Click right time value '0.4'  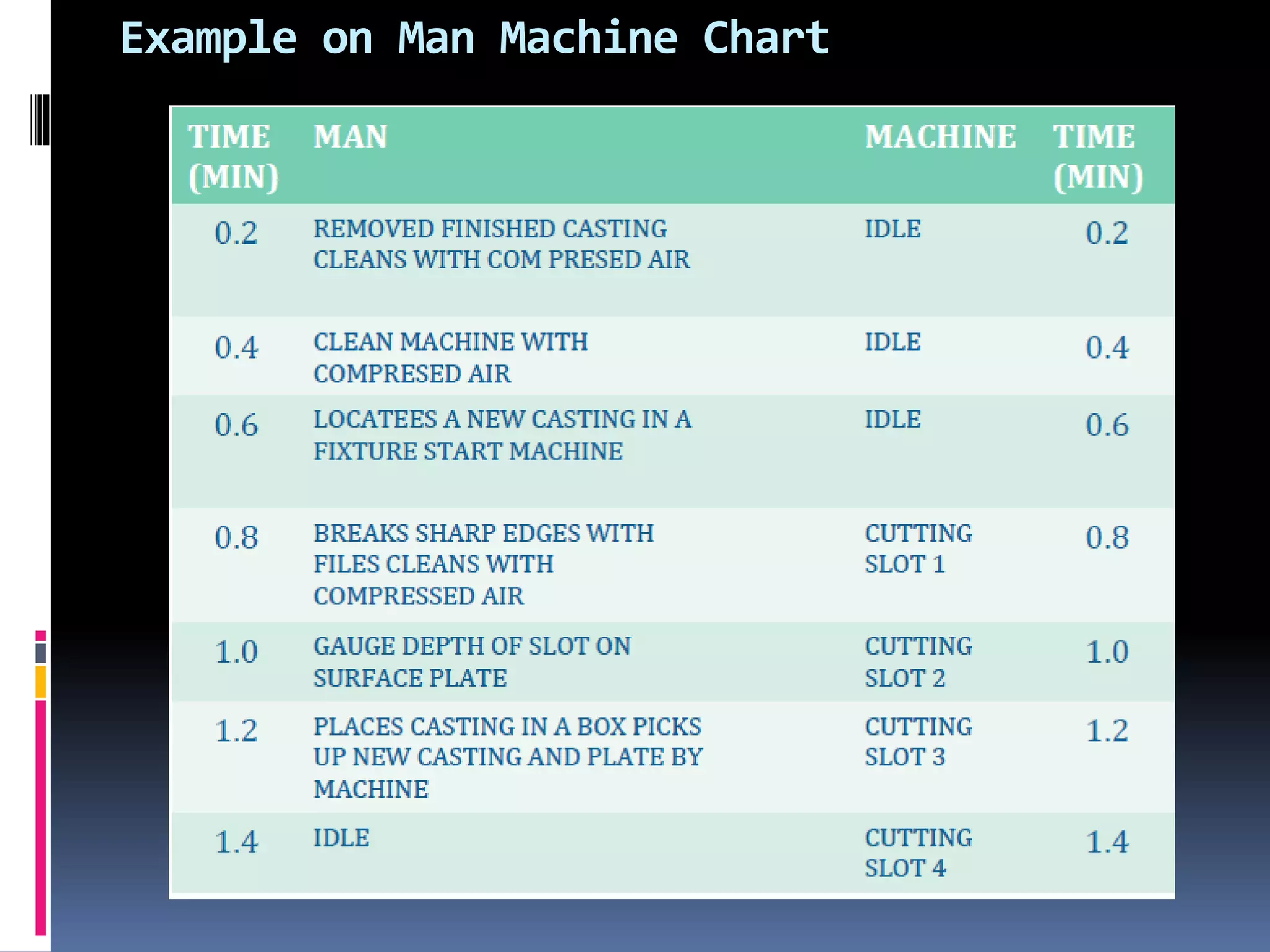(x=1107, y=347)
